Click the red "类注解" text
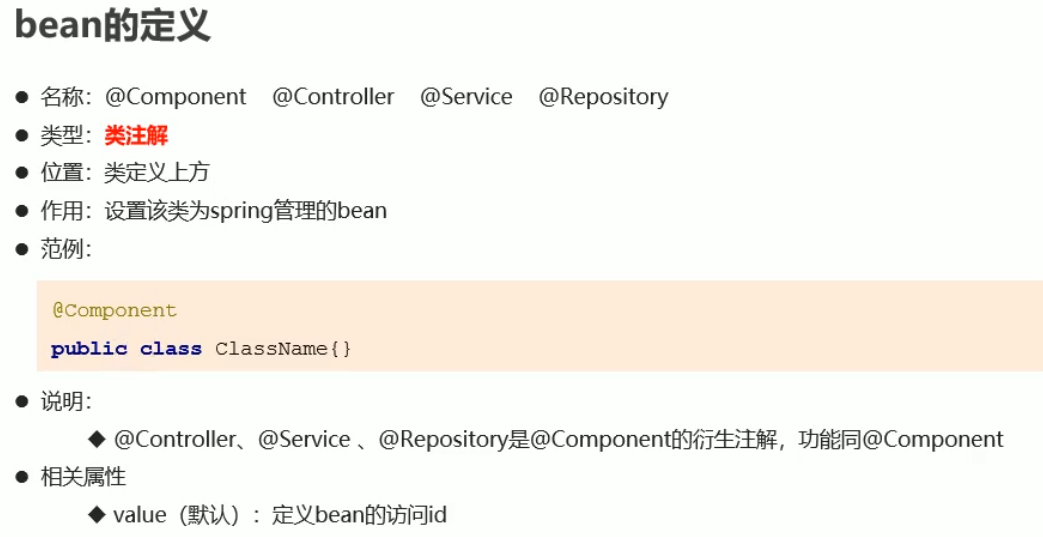The width and height of the screenshot is (1043, 537). (136, 135)
